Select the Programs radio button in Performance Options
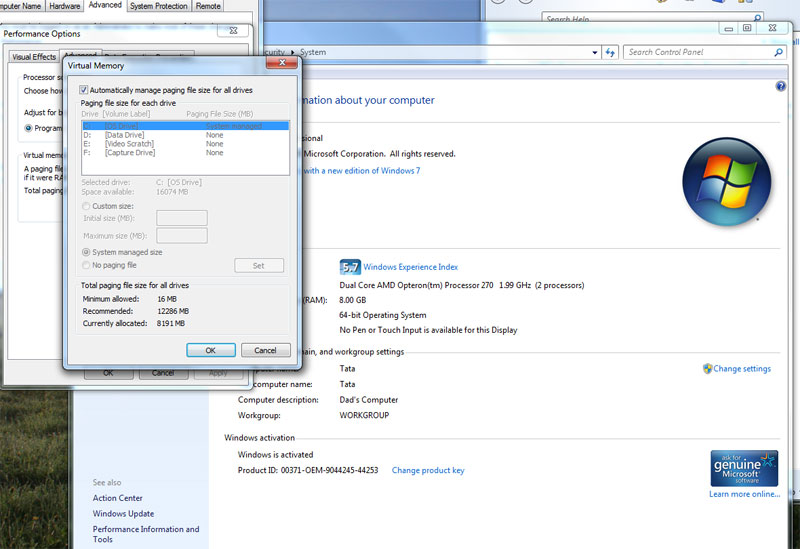This screenshot has width=800, height=549. pyautogui.click(x=29, y=128)
